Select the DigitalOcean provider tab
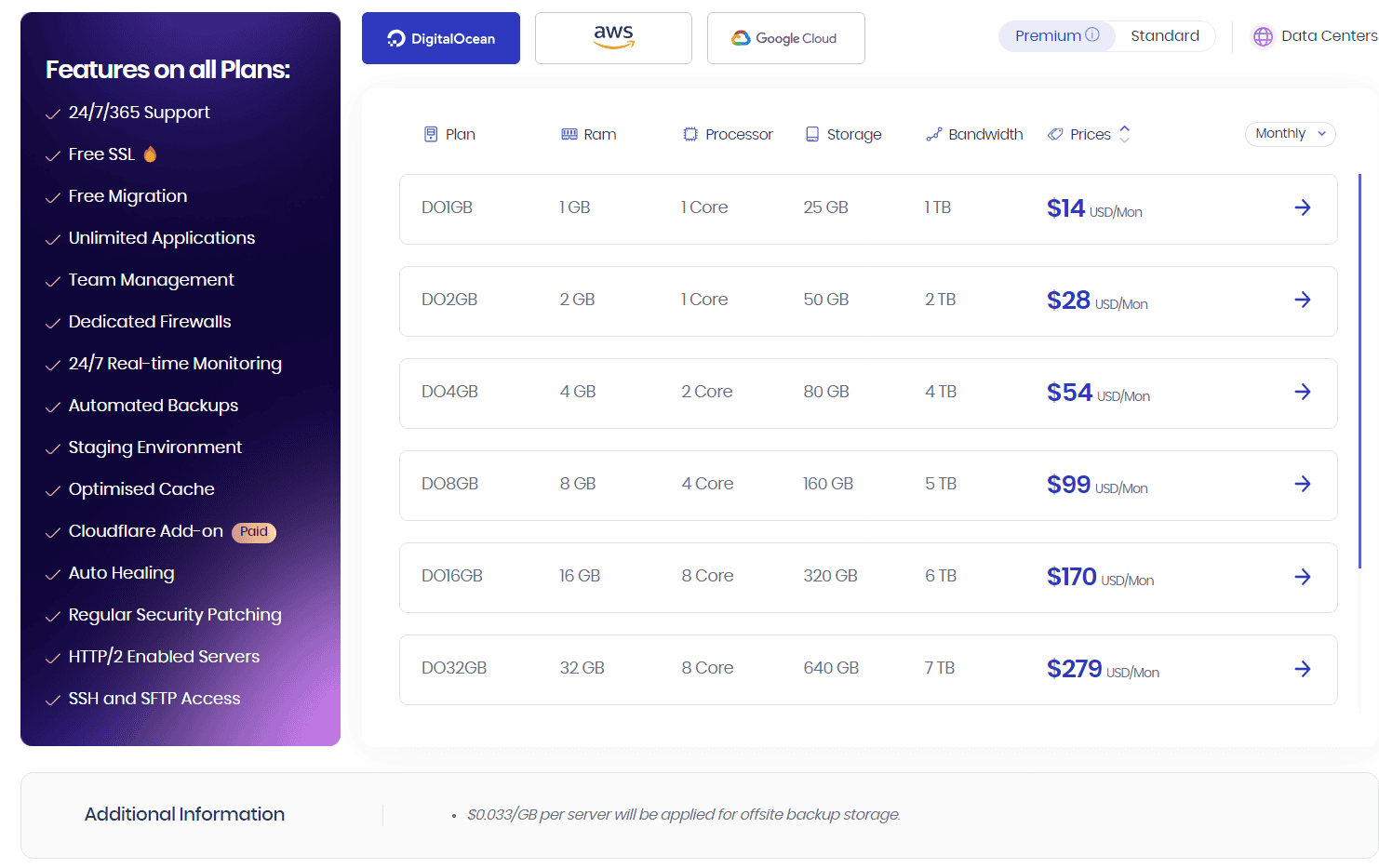This screenshot has height=868, width=1379. click(x=441, y=38)
